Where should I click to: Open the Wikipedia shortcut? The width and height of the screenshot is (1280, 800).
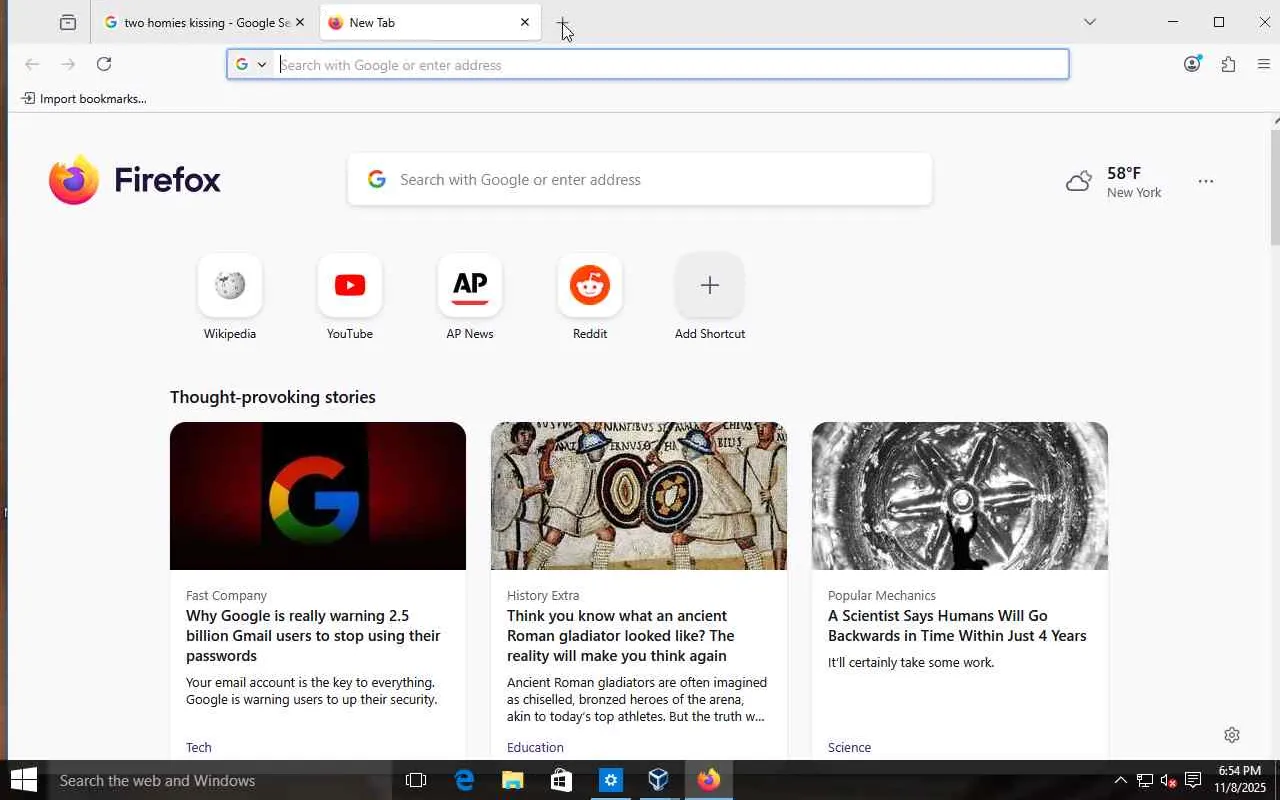230,298
